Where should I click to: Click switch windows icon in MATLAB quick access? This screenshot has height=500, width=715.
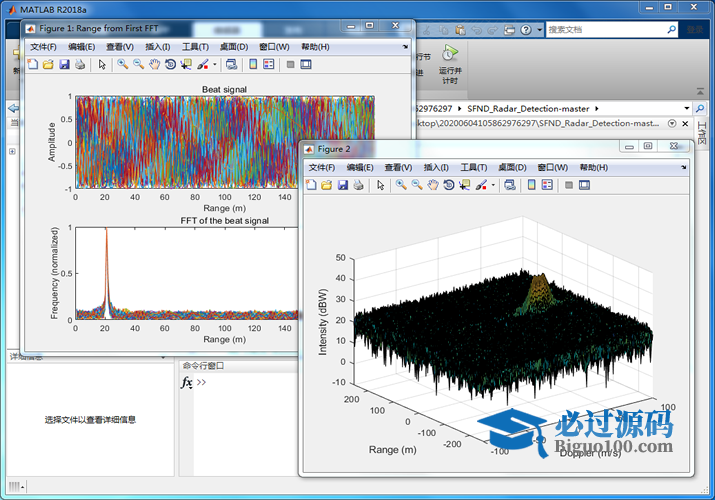(509, 30)
